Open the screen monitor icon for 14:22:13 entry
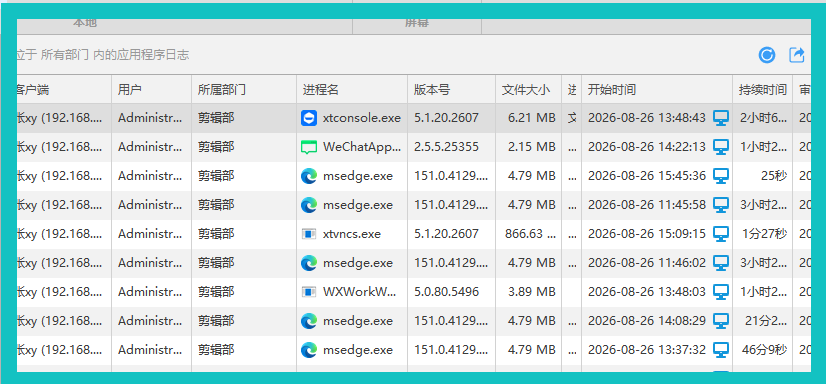826x384 pixels. pos(721,147)
